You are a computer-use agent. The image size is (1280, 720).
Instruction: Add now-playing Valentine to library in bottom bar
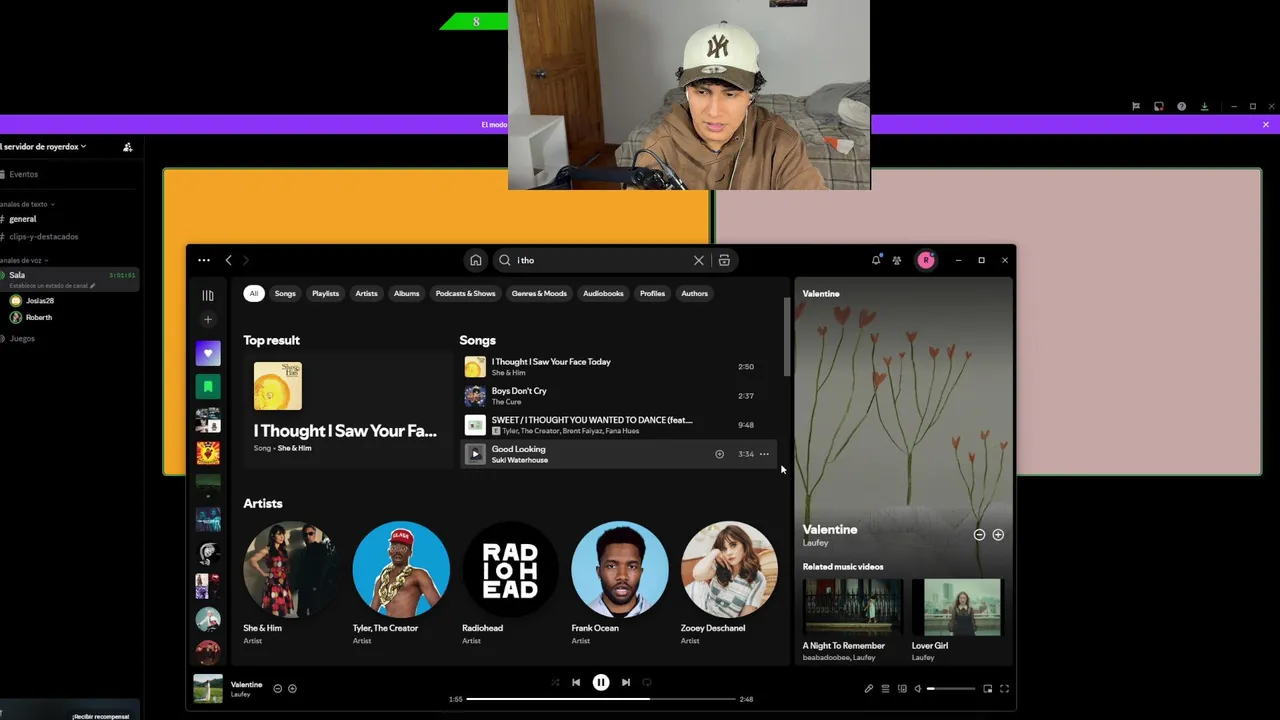point(292,689)
